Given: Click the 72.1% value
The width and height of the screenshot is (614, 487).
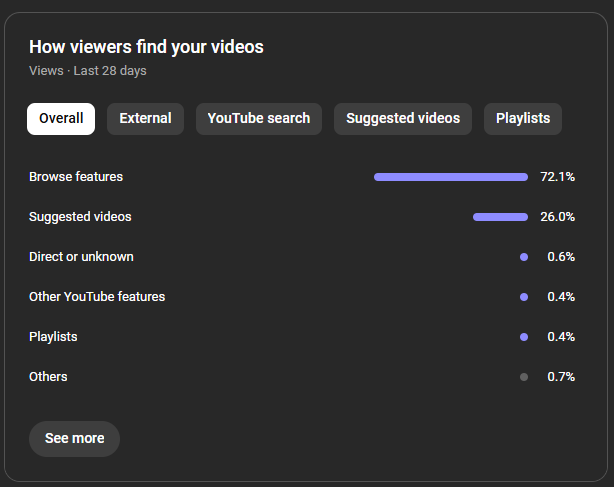Looking at the screenshot, I should (558, 177).
